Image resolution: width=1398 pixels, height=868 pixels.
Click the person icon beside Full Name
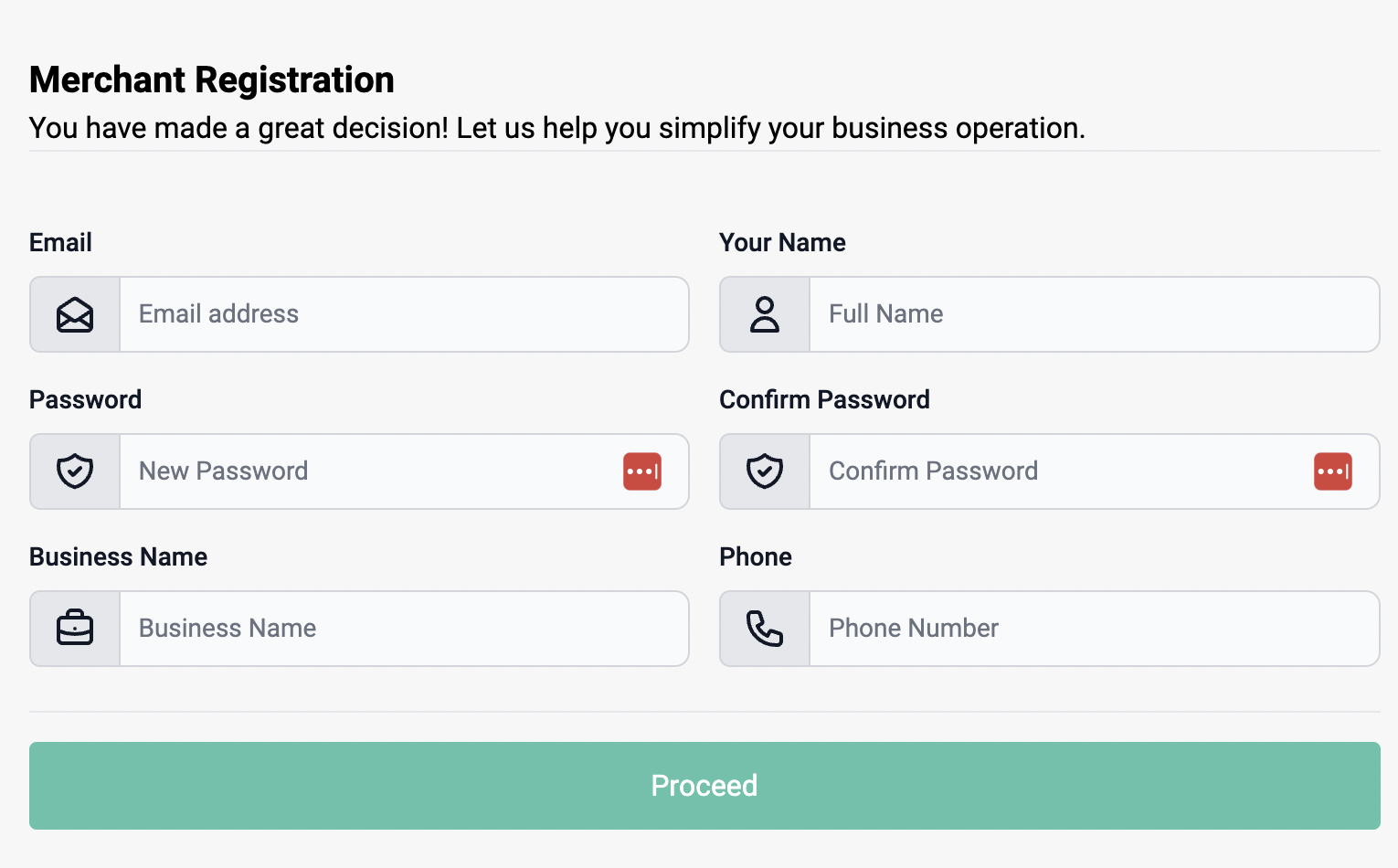click(x=764, y=314)
